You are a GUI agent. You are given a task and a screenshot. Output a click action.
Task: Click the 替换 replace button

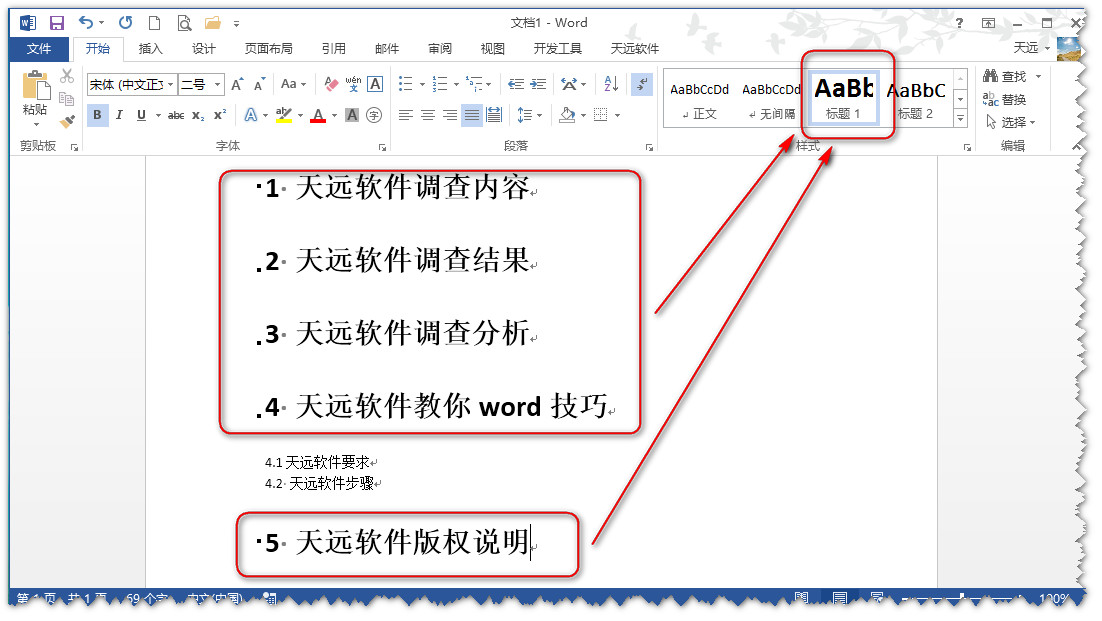[x=1005, y=99]
